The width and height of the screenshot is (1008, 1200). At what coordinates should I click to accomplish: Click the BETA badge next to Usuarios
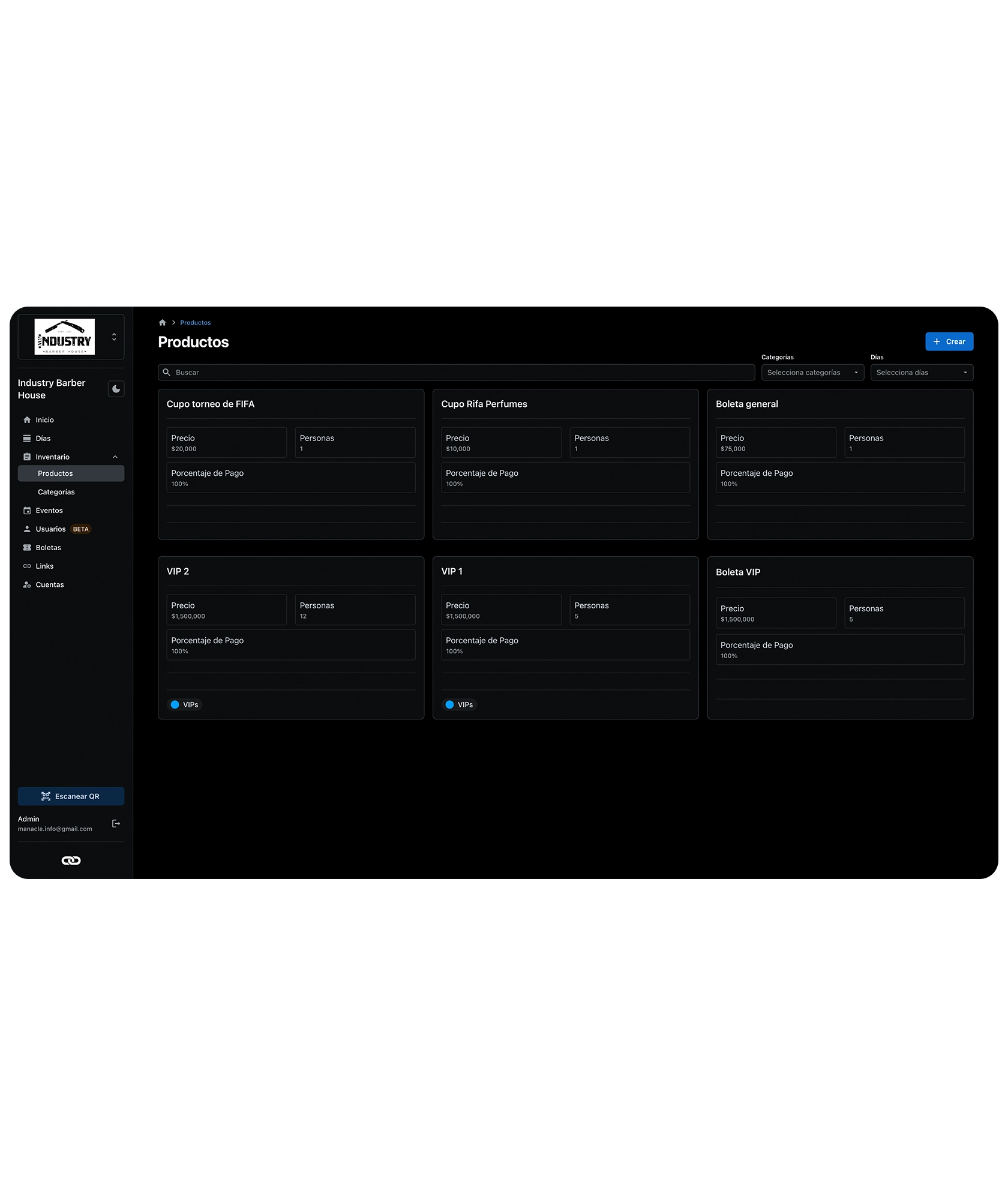pyautogui.click(x=81, y=529)
